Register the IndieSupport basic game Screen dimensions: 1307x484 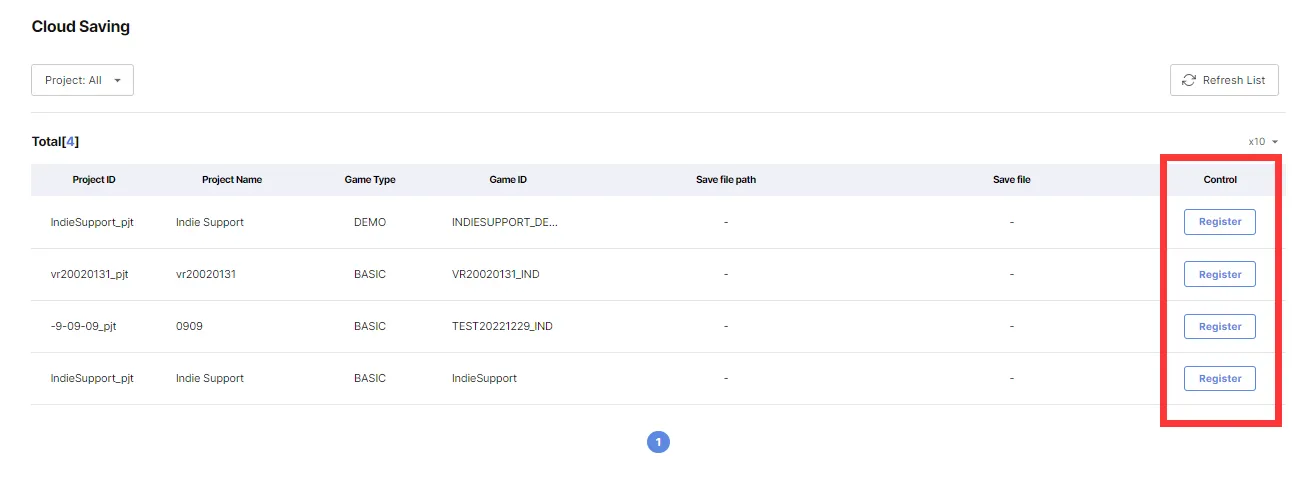tap(1219, 378)
